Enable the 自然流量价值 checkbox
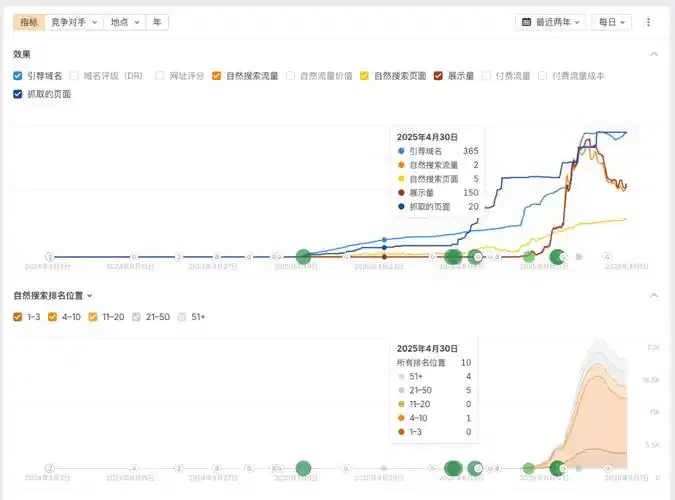This screenshot has width=675, height=500. [x=291, y=76]
